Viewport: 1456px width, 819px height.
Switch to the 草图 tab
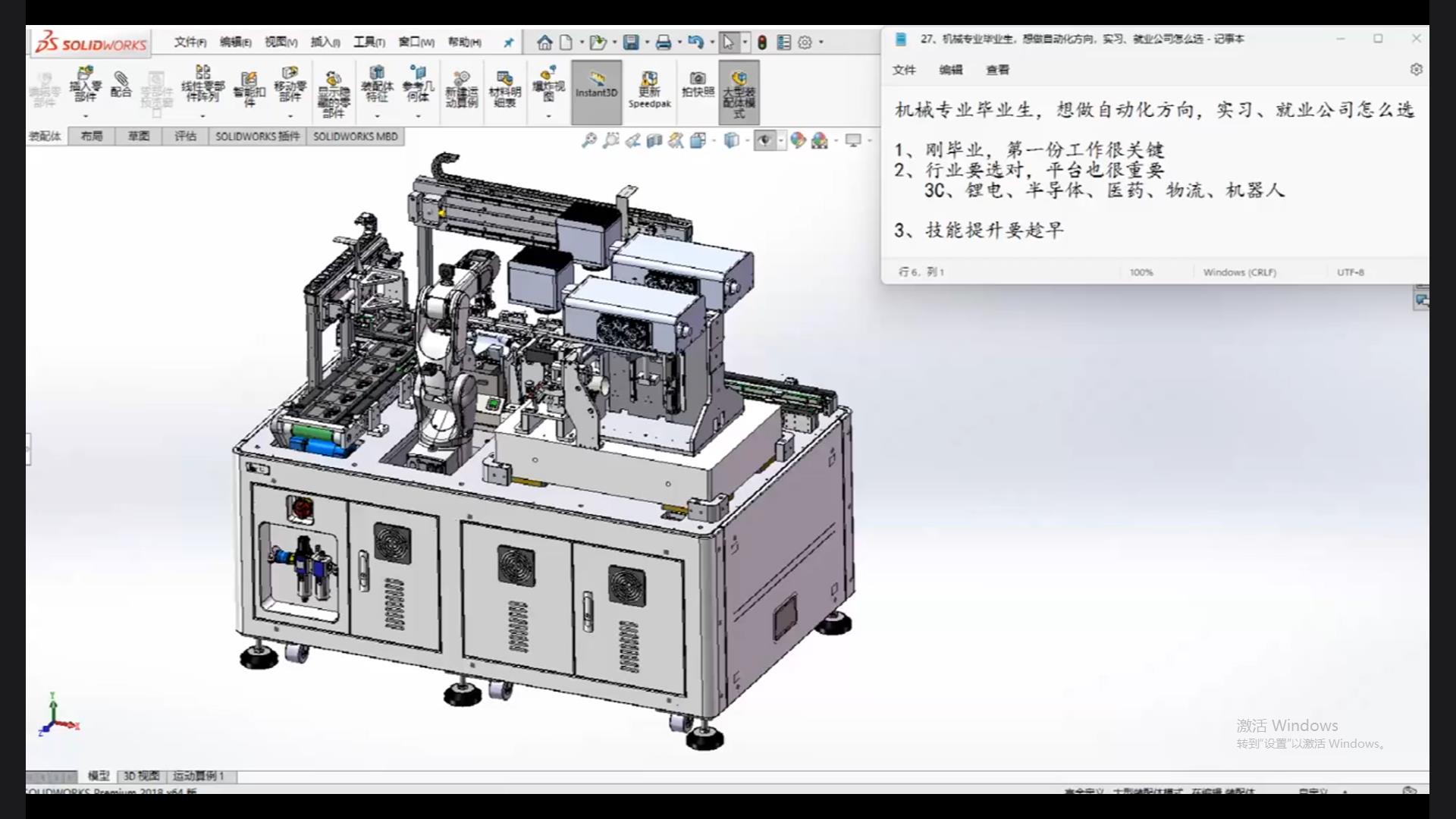[139, 136]
